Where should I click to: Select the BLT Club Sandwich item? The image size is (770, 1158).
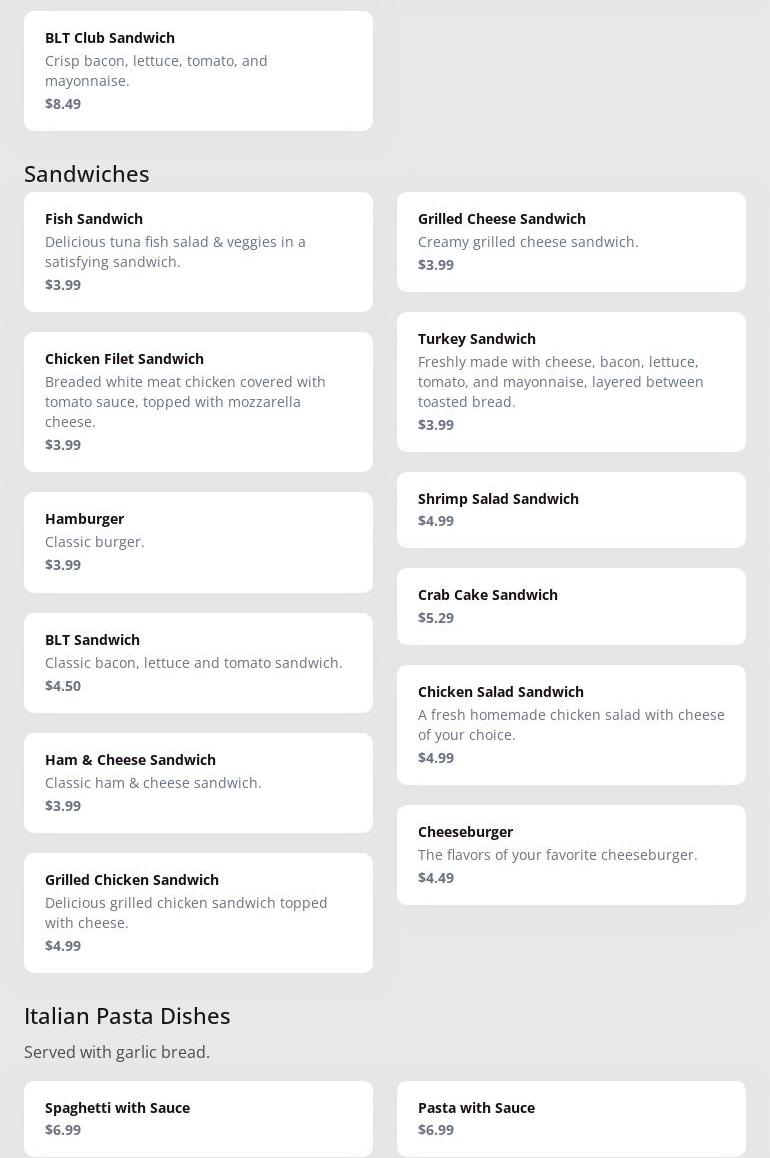click(x=198, y=71)
